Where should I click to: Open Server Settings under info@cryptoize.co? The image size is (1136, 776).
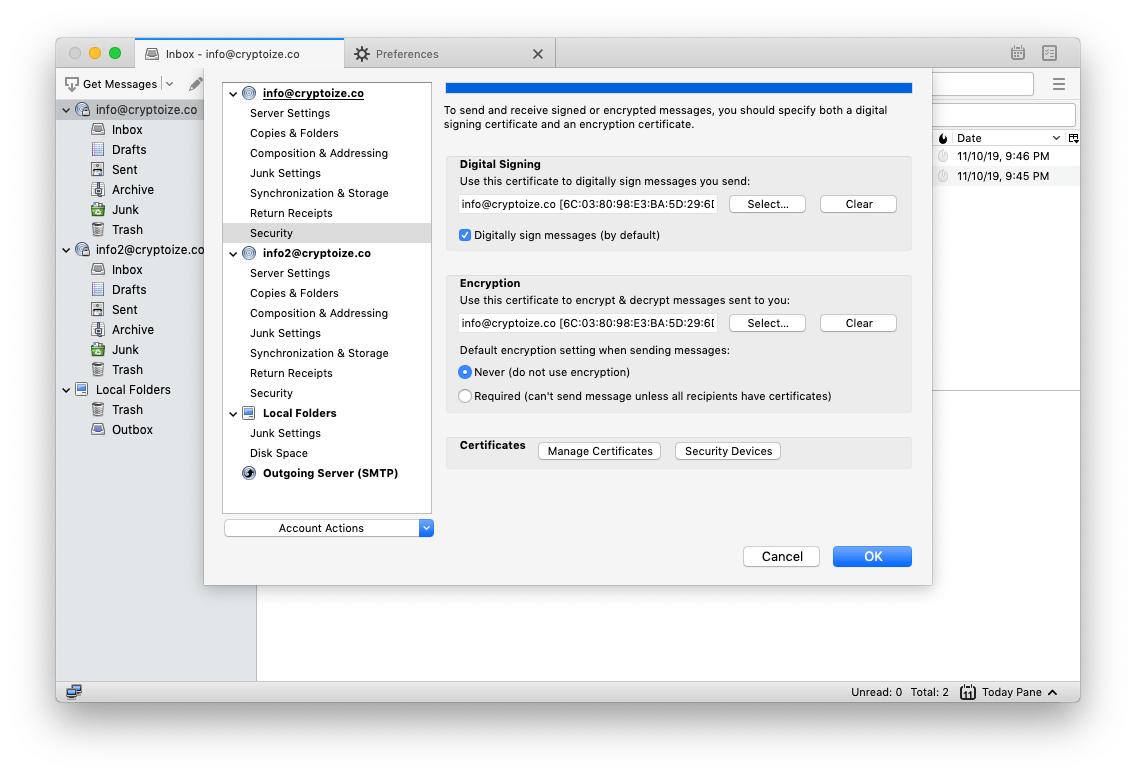290,113
